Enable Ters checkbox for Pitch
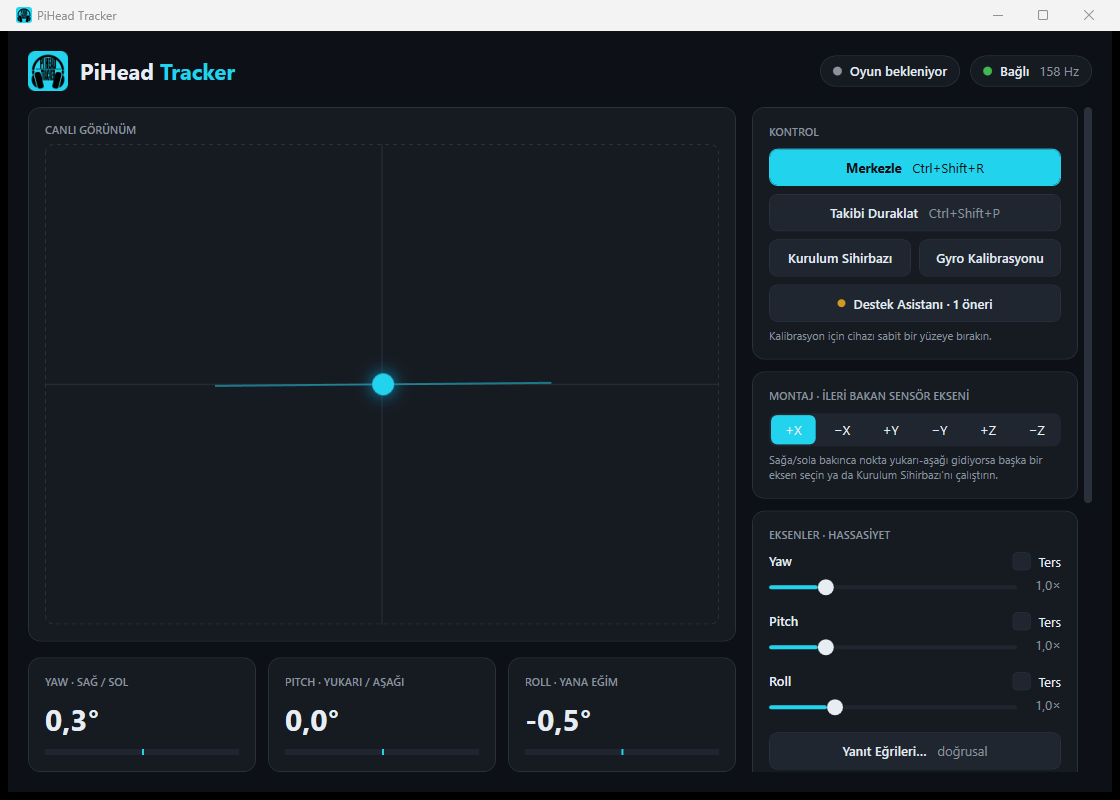1120x800 pixels. pos(1021,621)
